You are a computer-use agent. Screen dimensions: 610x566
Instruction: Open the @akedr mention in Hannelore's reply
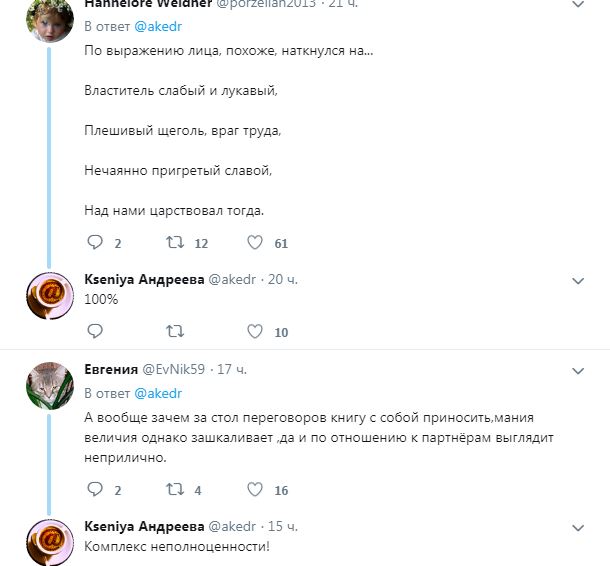point(158,24)
